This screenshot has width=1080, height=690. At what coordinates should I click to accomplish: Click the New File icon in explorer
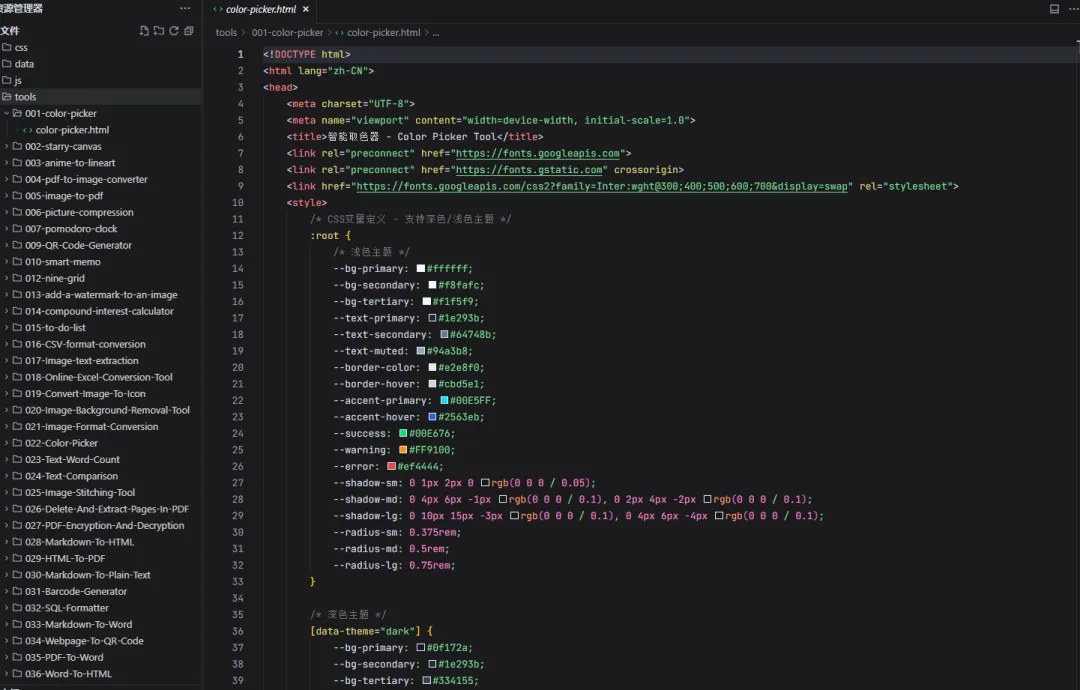pyautogui.click(x=143, y=30)
